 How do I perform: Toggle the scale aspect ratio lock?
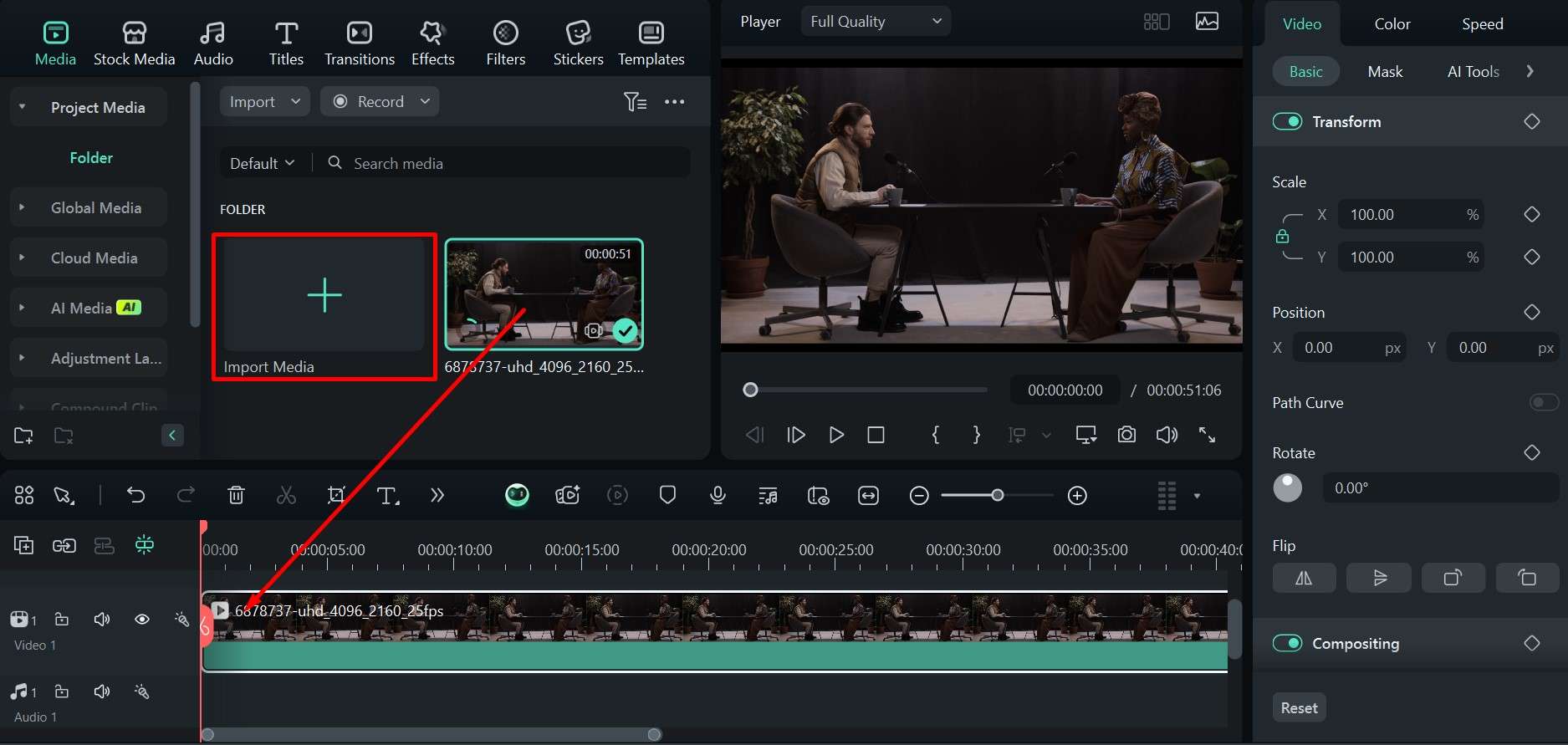pos(1283,237)
